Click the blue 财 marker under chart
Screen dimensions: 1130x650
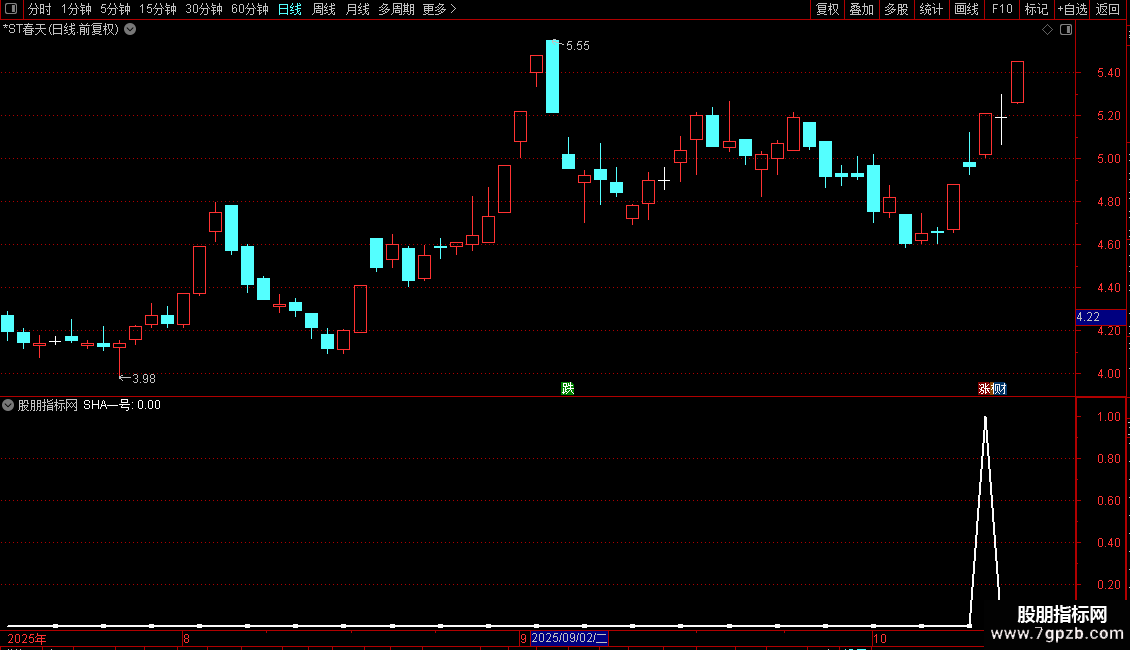(x=1000, y=388)
